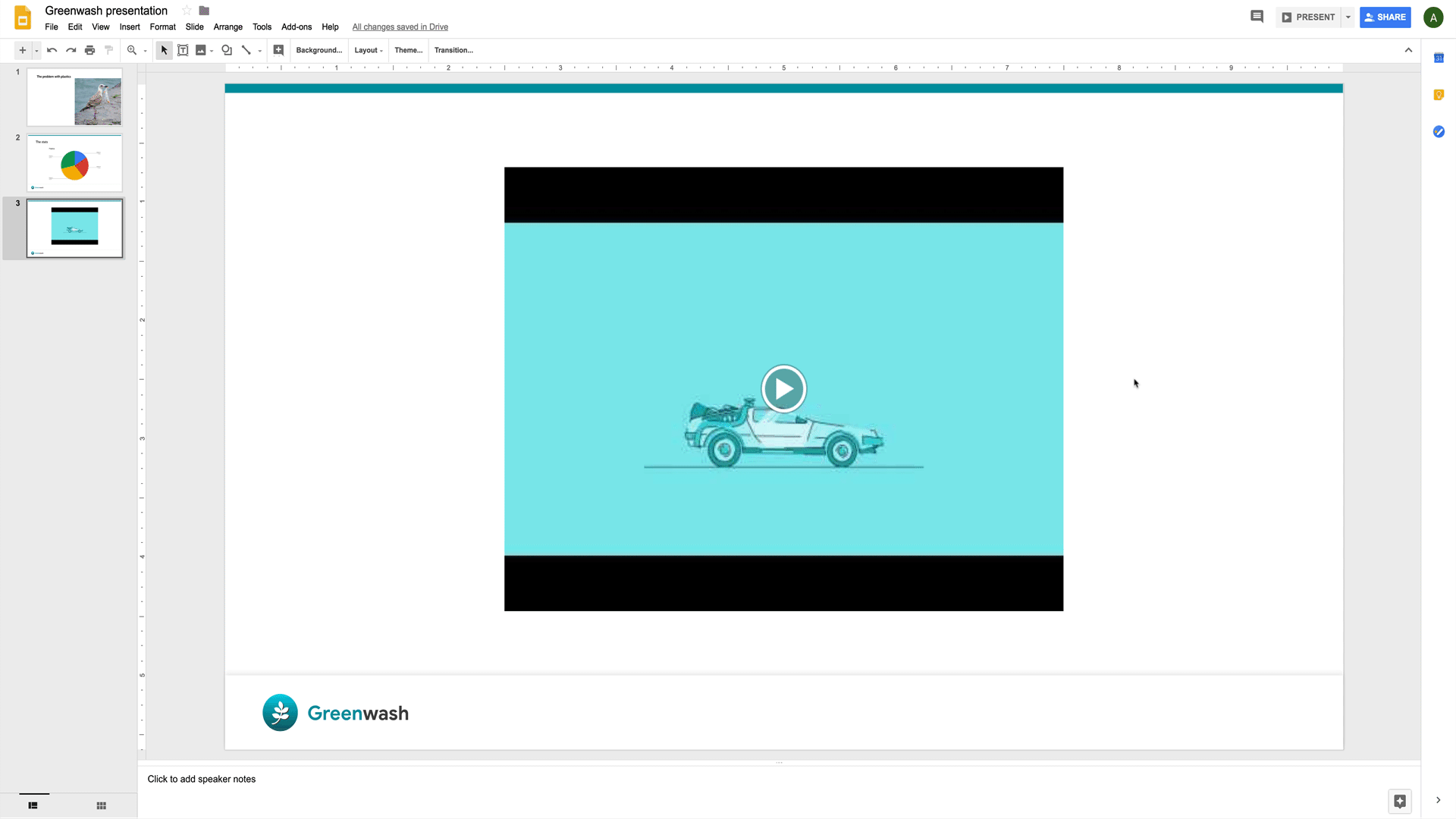Open comment history icon

pos(1257,17)
